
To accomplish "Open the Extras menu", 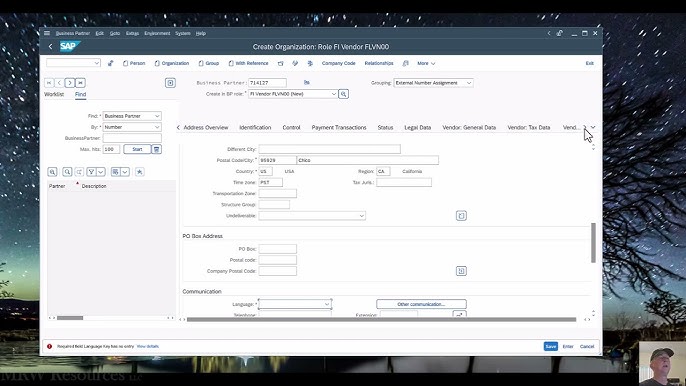I will 132,33.
